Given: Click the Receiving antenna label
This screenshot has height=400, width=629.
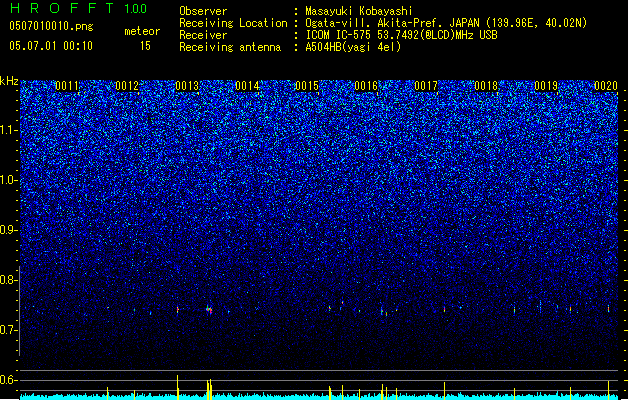Looking at the screenshot, I should click(230, 47).
